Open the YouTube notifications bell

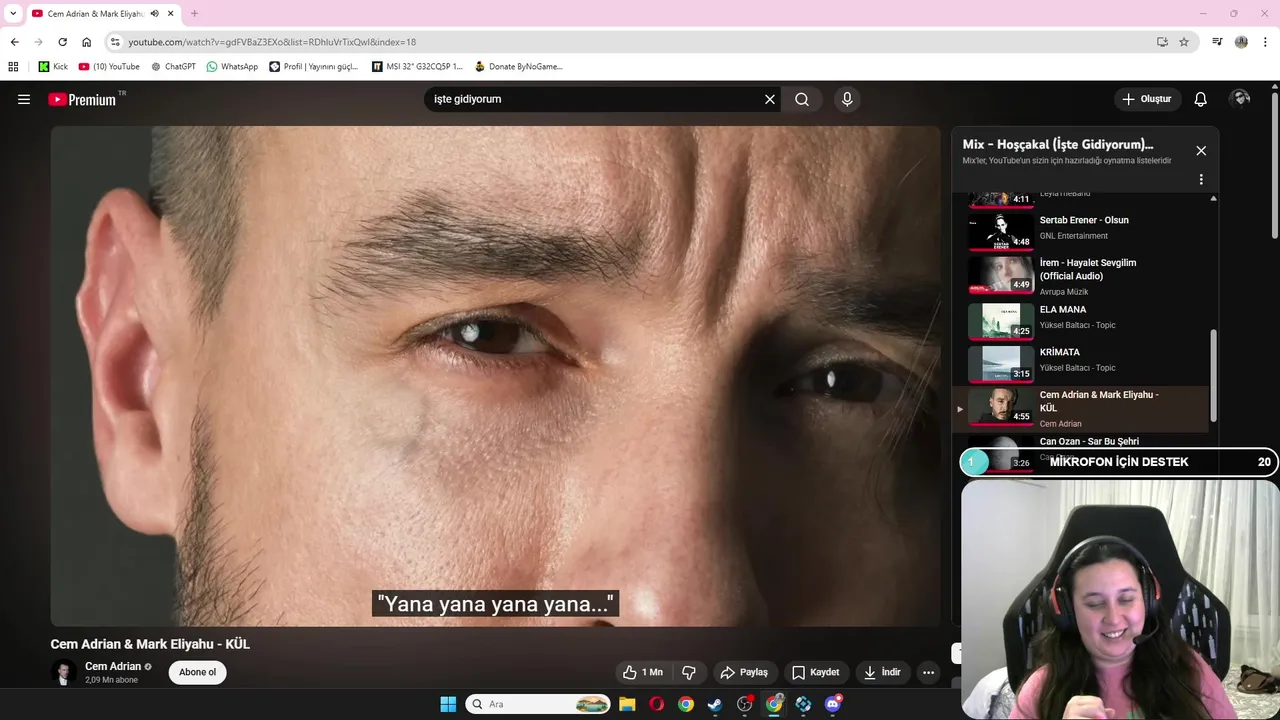pyautogui.click(x=1201, y=99)
